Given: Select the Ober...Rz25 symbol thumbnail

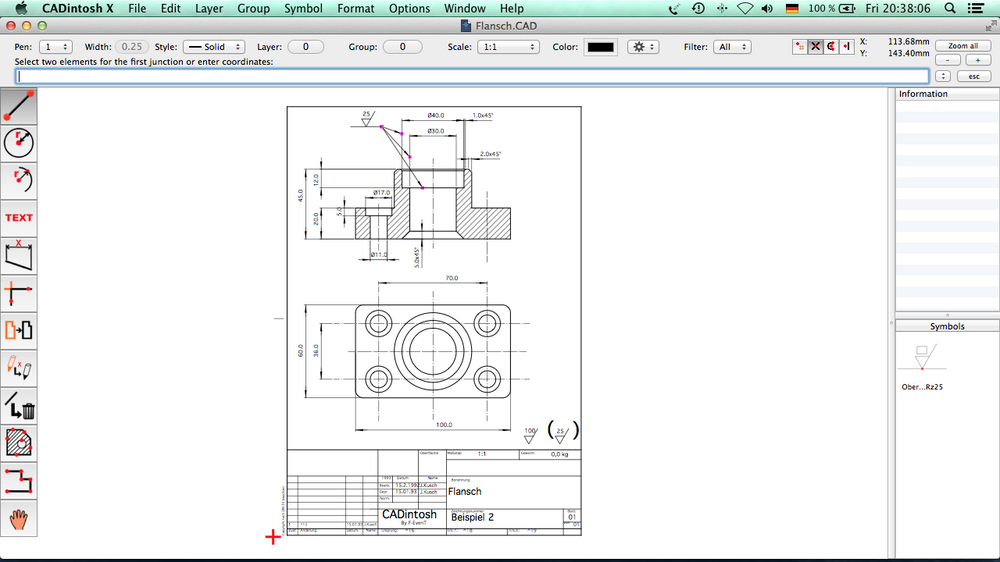Looking at the screenshot, I should pos(922,359).
